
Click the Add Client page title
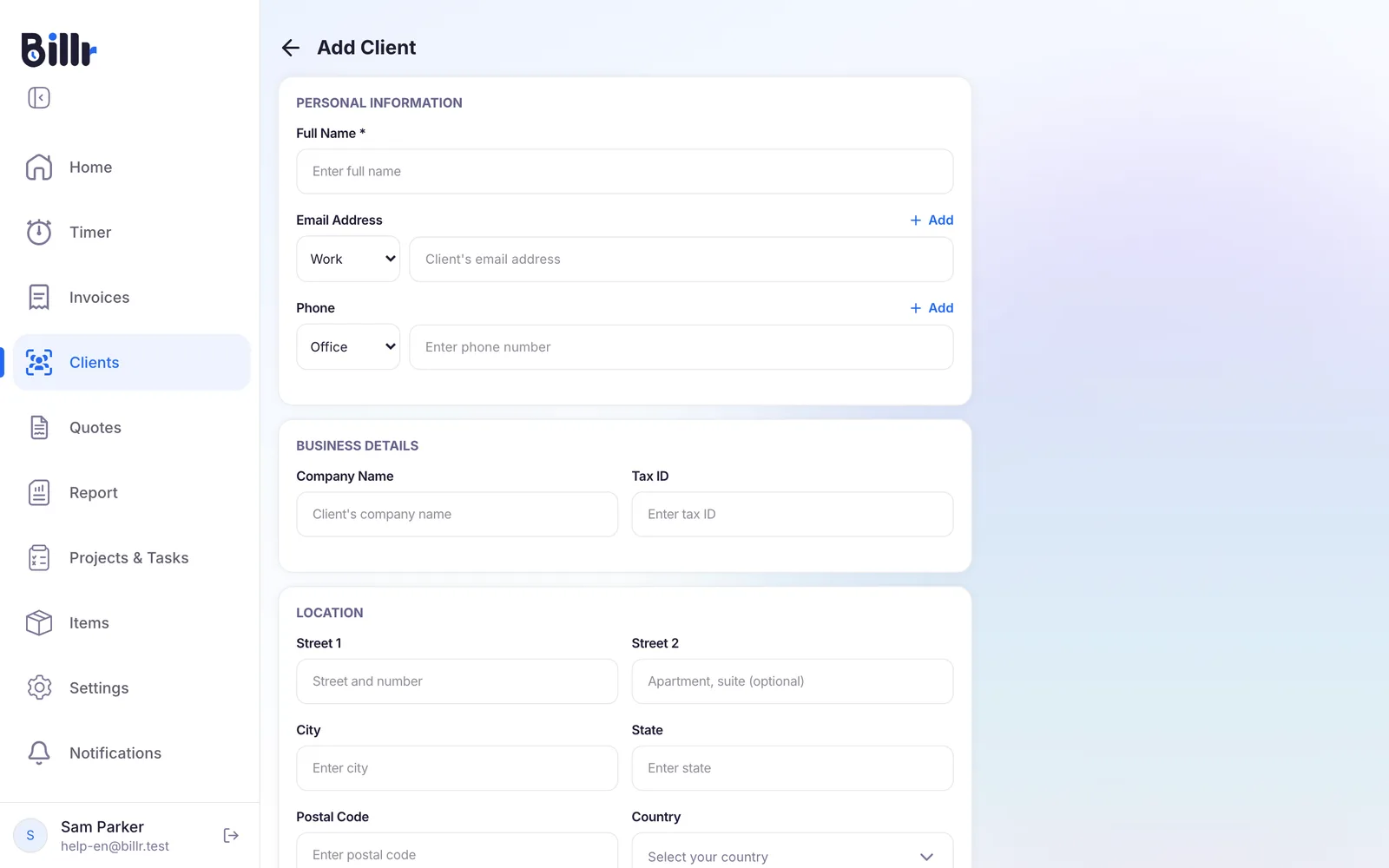[x=366, y=48]
